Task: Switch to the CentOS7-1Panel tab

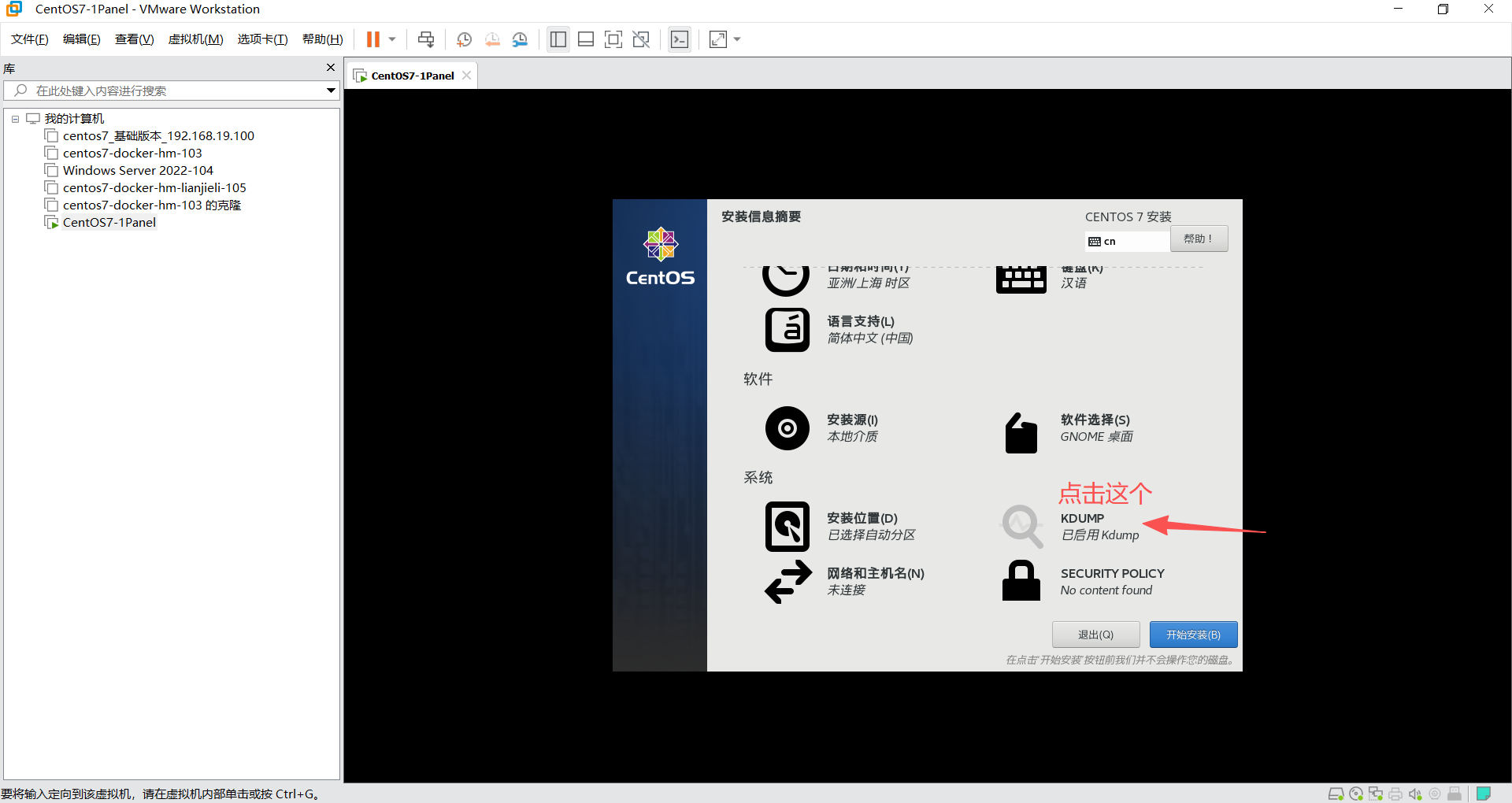Action: click(x=412, y=76)
